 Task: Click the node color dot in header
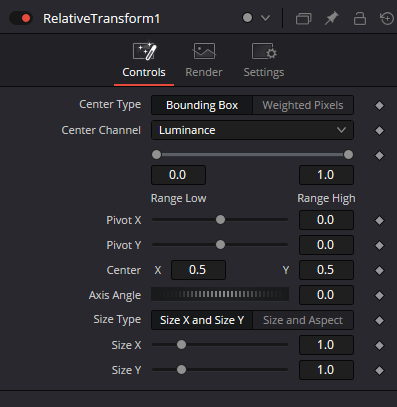click(247, 18)
